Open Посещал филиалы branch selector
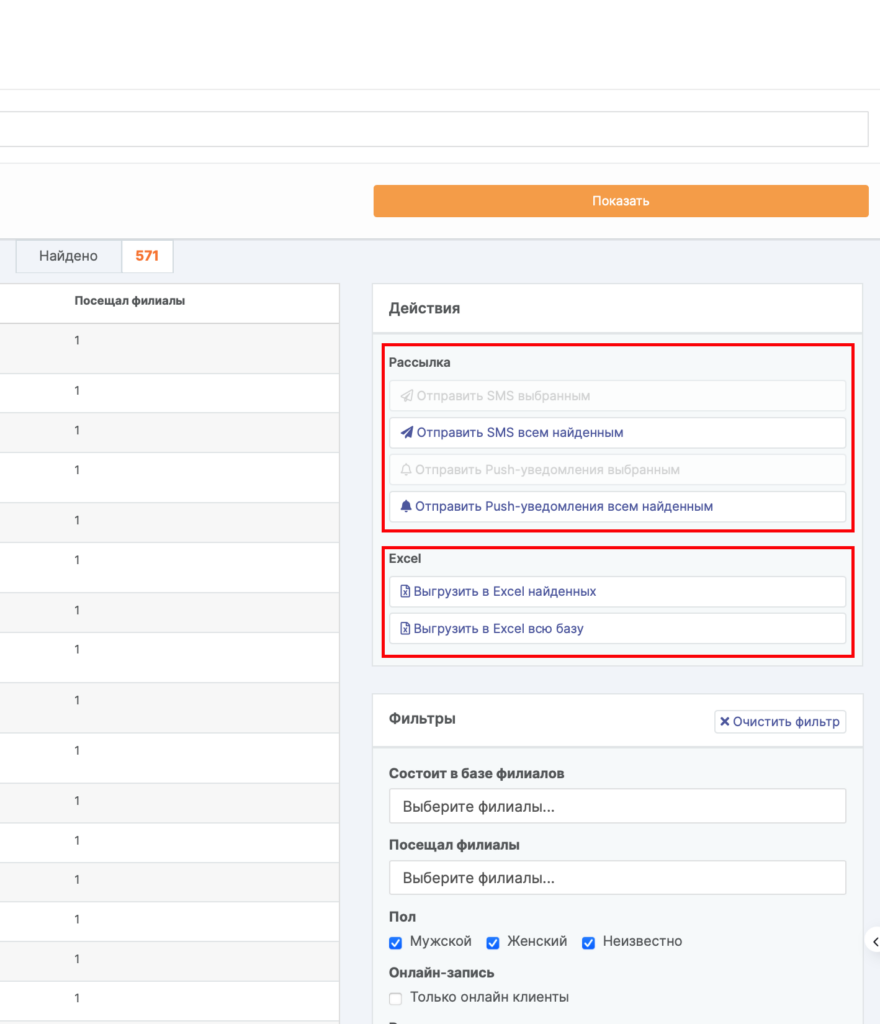The image size is (880, 1024). click(x=617, y=878)
